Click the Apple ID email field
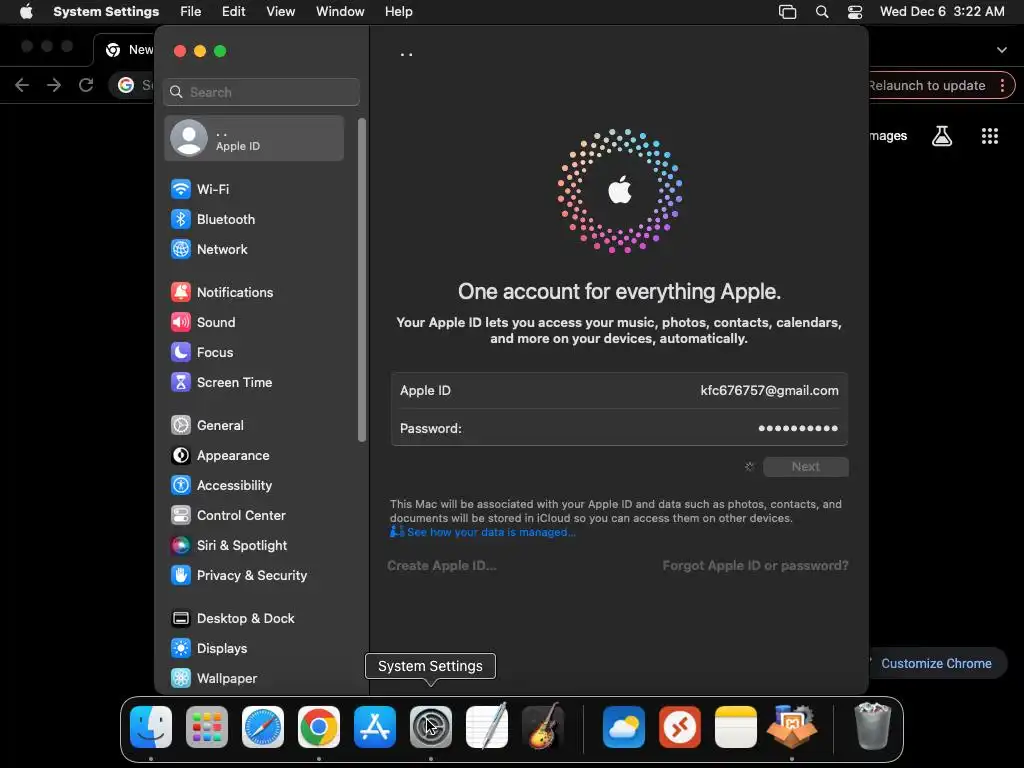Image resolution: width=1024 pixels, height=768 pixels. 619,391
